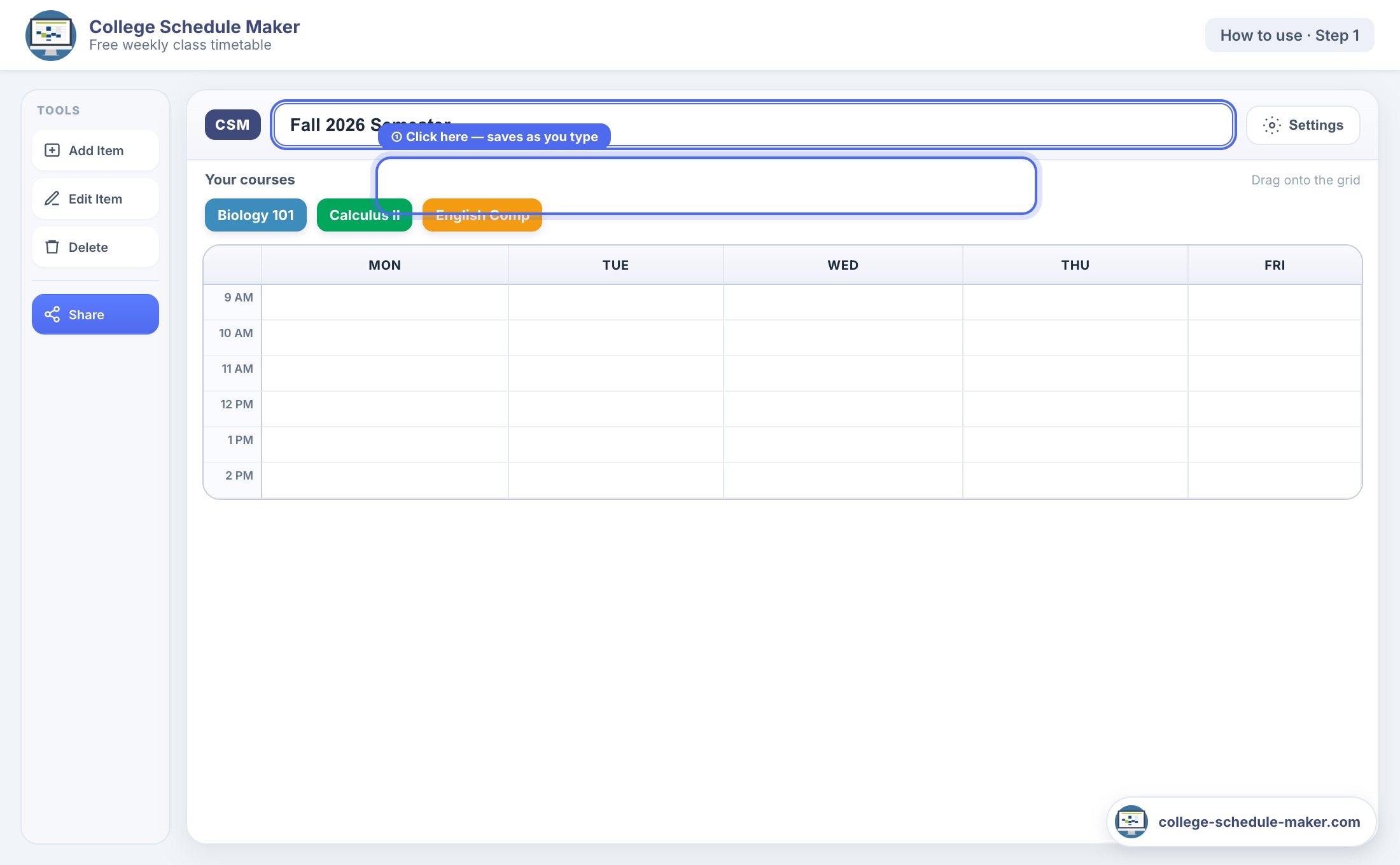Click the footer college-schedule-maker.com logo icon

coord(1131,821)
